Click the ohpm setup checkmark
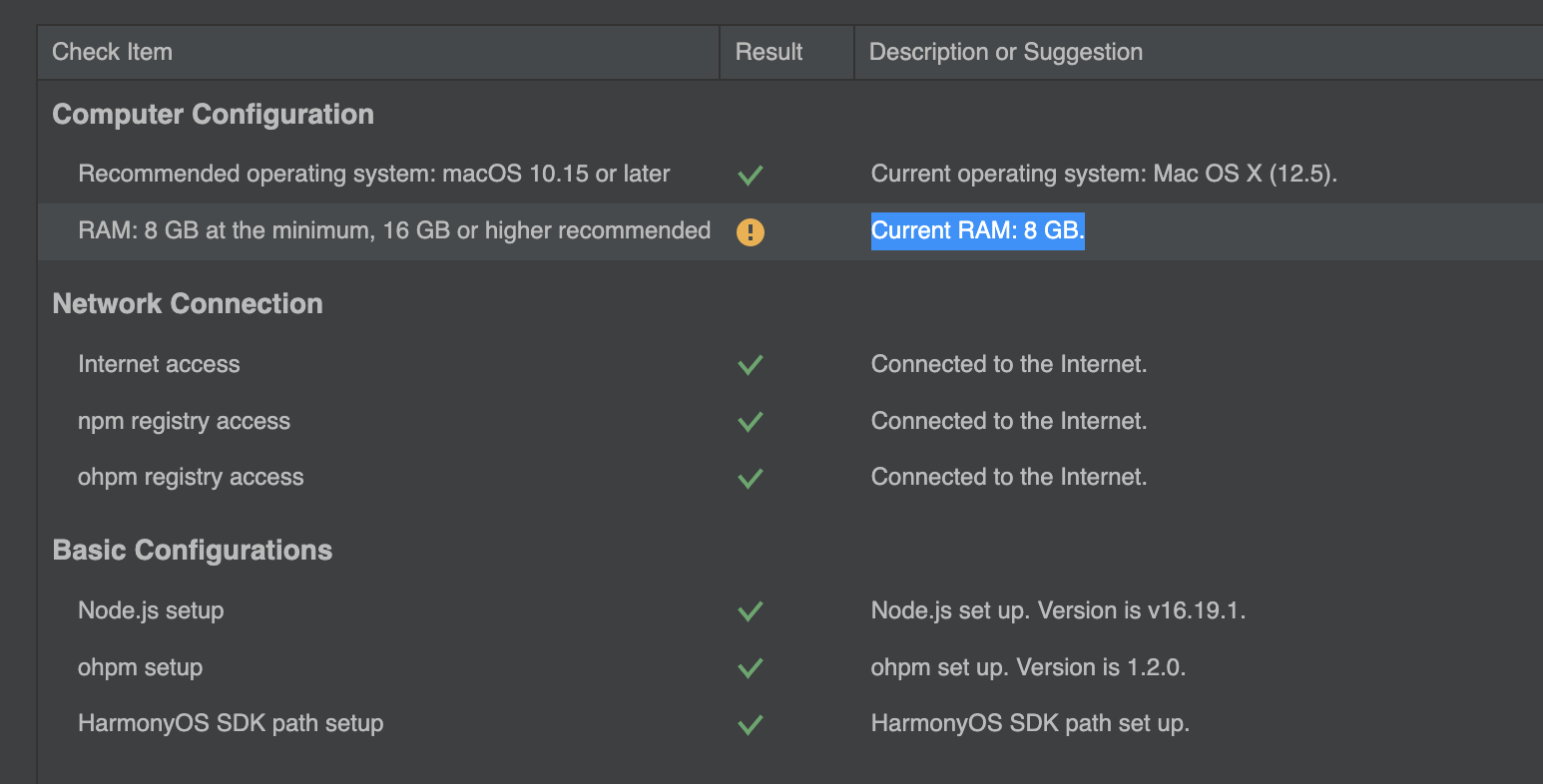Screen dimensions: 1543x784 pyautogui.click(x=750, y=668)
